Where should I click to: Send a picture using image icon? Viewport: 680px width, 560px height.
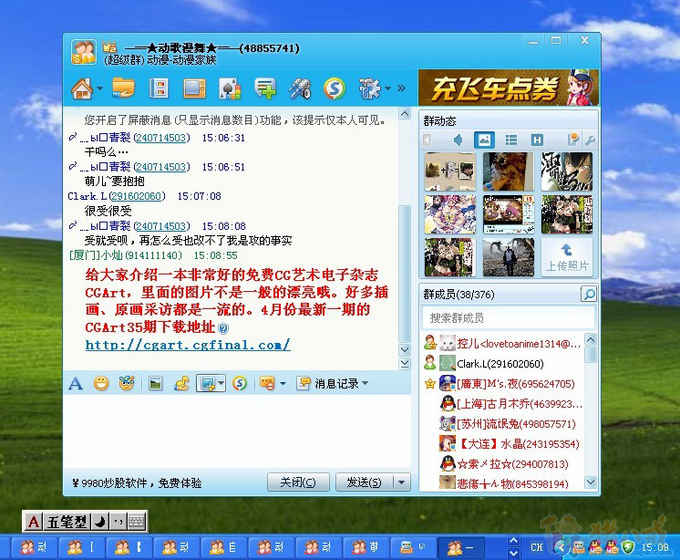[155, 383]
